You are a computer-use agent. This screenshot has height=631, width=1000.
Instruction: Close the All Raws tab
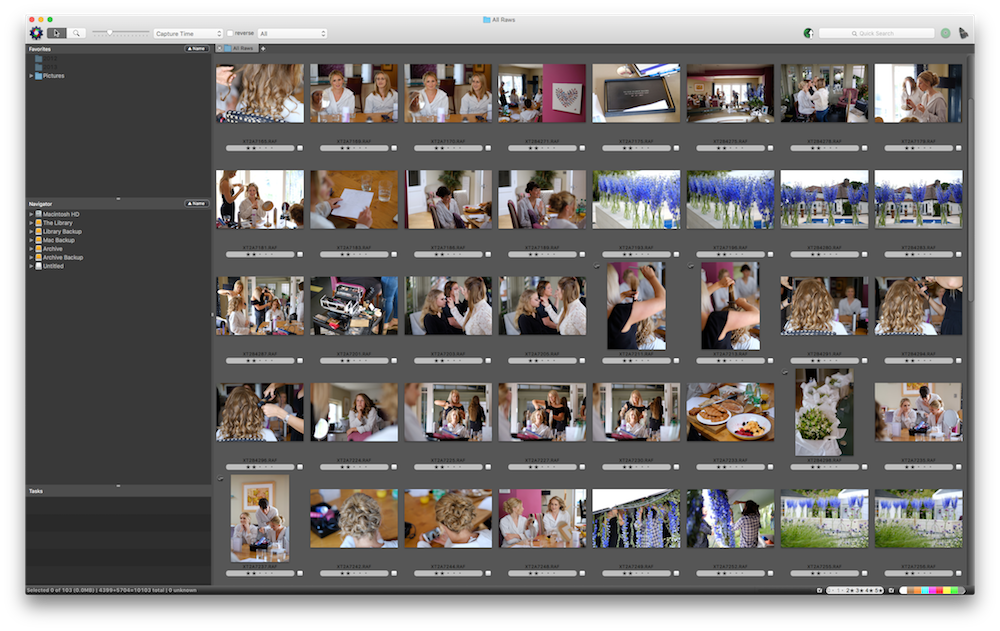tap(219, 48)
